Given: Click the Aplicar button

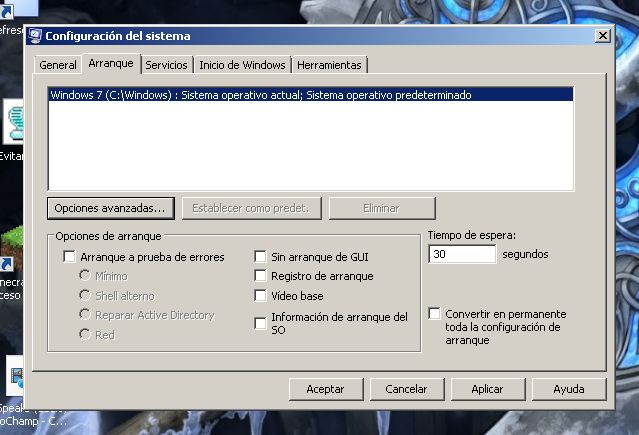Looking at the screenshot, I should pyautogui.click(x=487, y=389).
